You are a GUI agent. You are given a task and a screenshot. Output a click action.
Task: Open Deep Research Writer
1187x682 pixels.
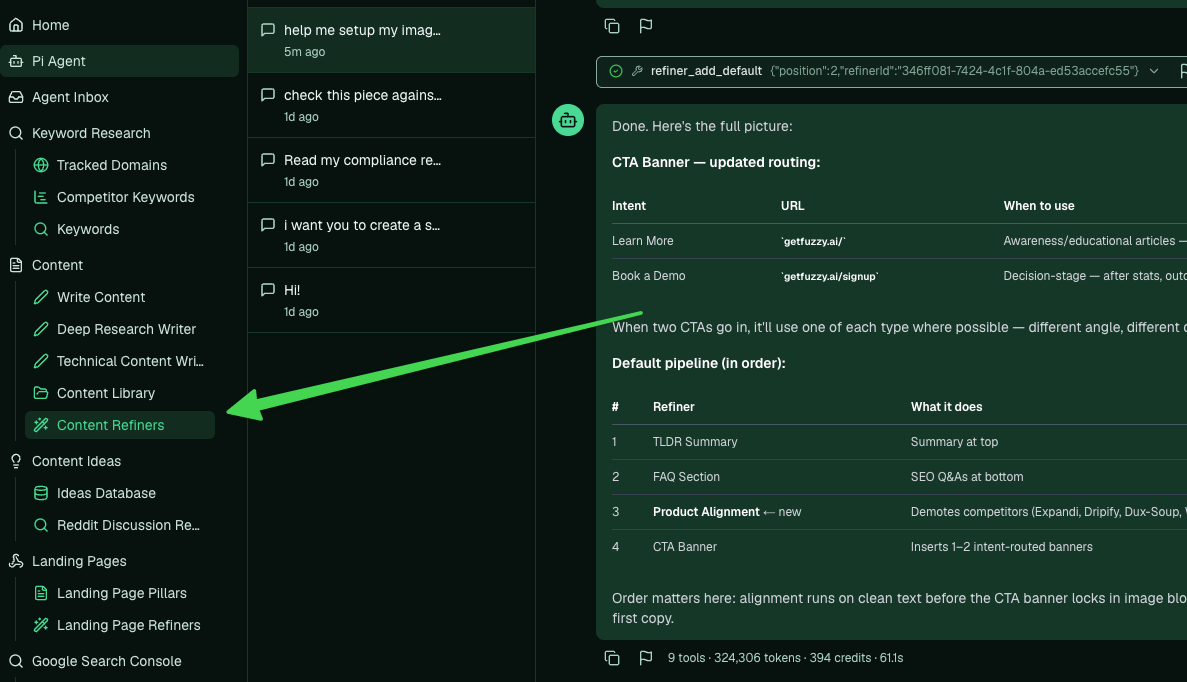pyautogui.click(x=126, y=329)
